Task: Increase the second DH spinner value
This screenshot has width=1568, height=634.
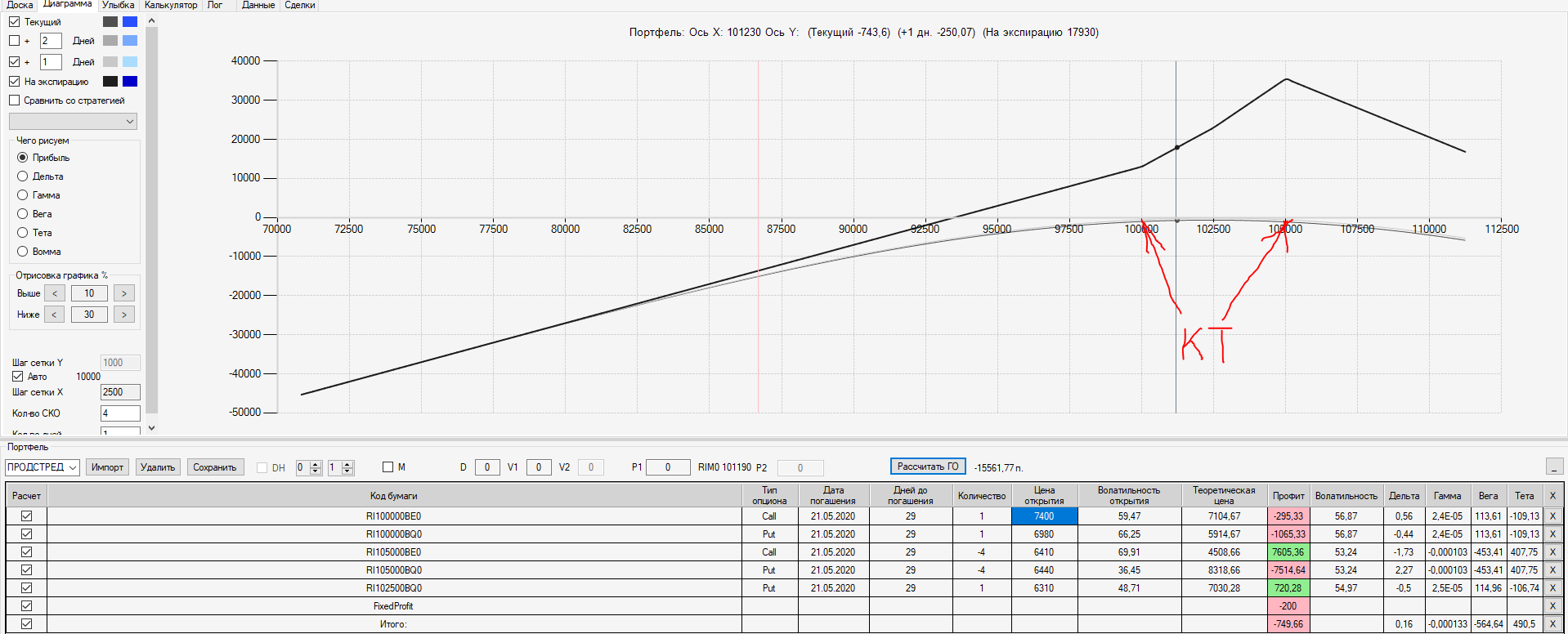Action: point(347,464)
